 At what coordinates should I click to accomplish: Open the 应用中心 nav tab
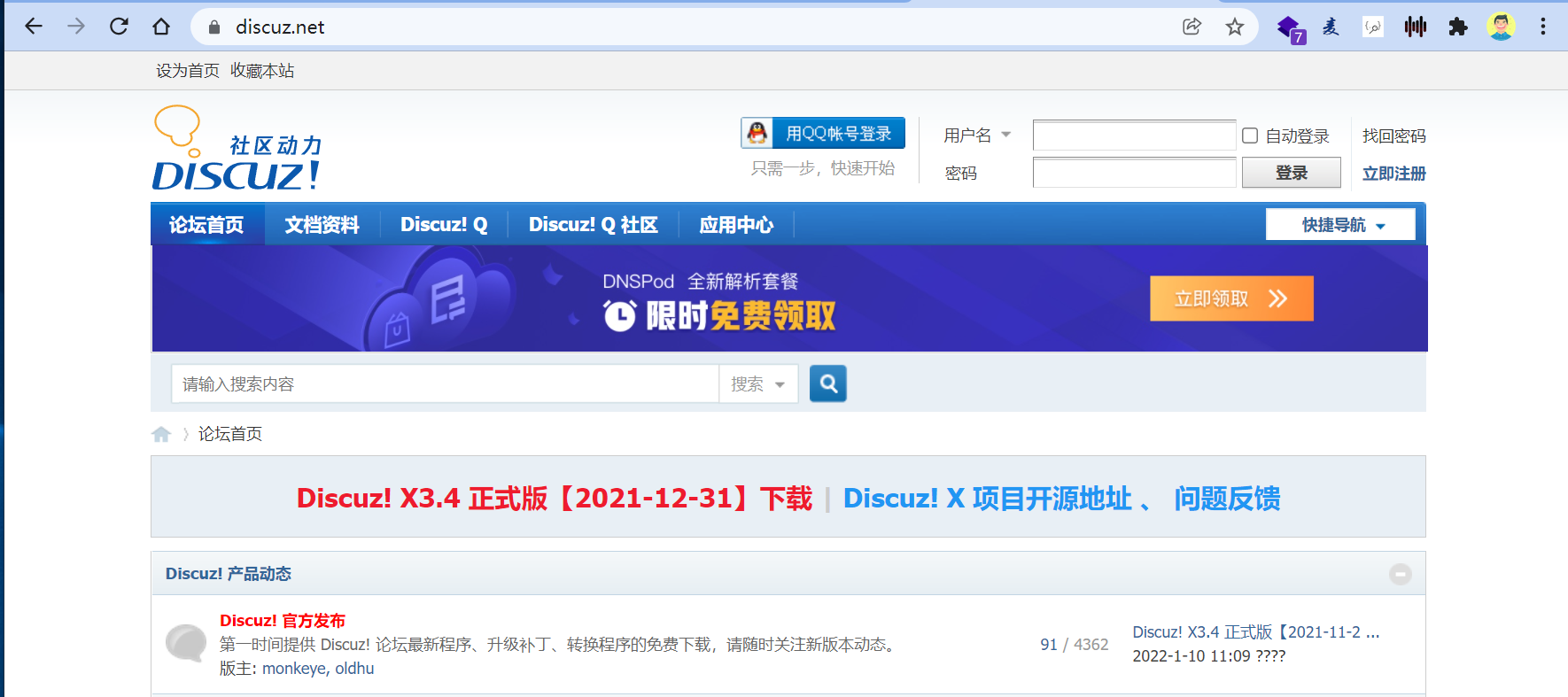click(x=735, y=225)
